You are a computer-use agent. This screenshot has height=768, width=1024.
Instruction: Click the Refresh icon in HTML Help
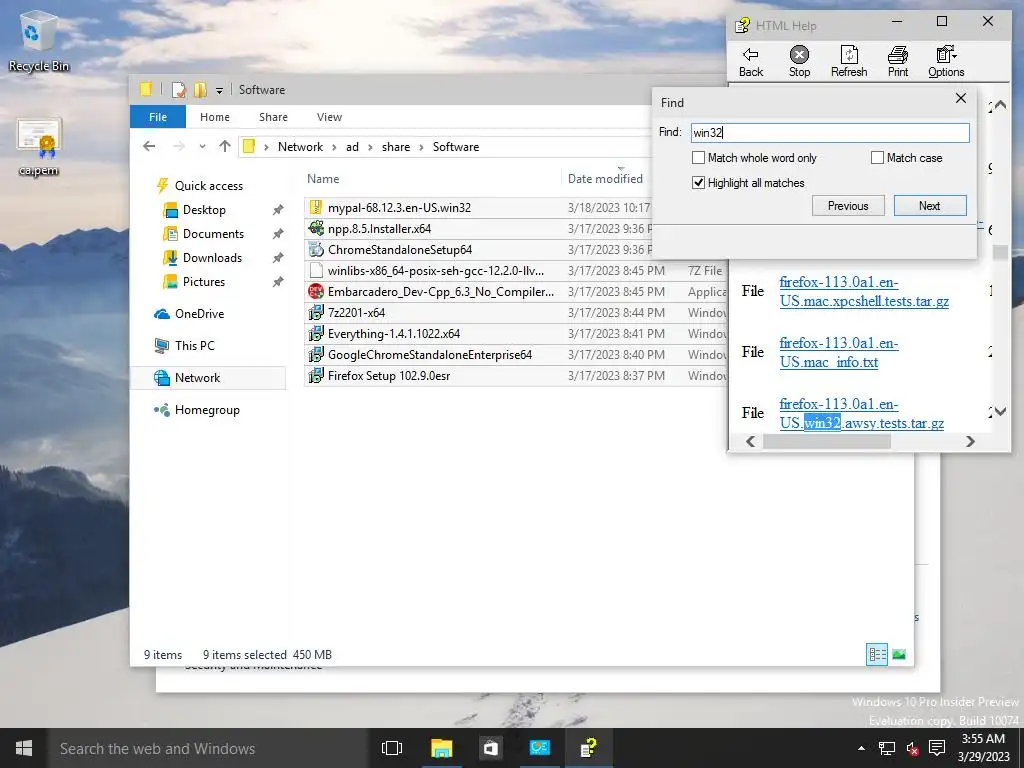point(849,54)
